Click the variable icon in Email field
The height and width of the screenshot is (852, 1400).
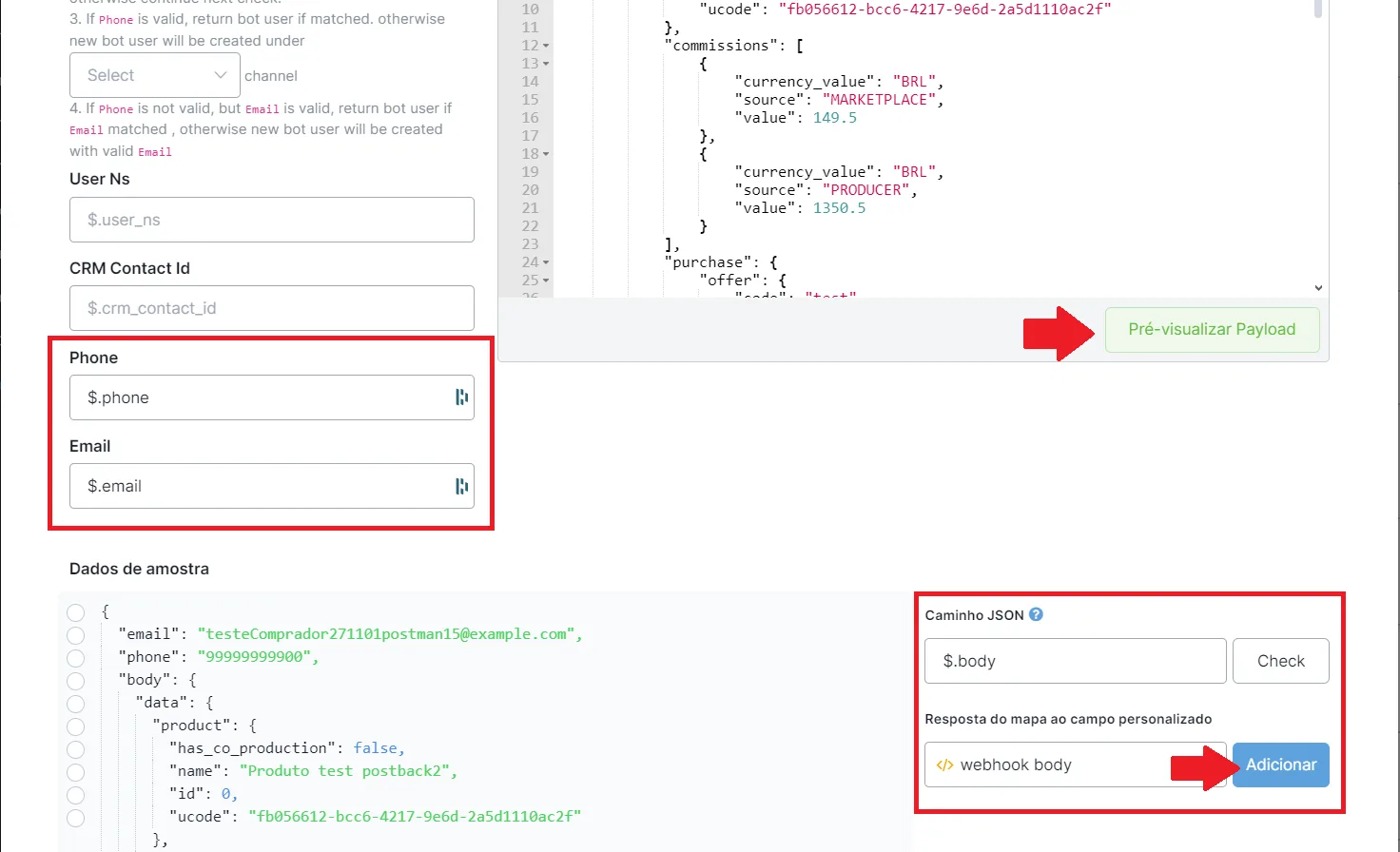461,486
